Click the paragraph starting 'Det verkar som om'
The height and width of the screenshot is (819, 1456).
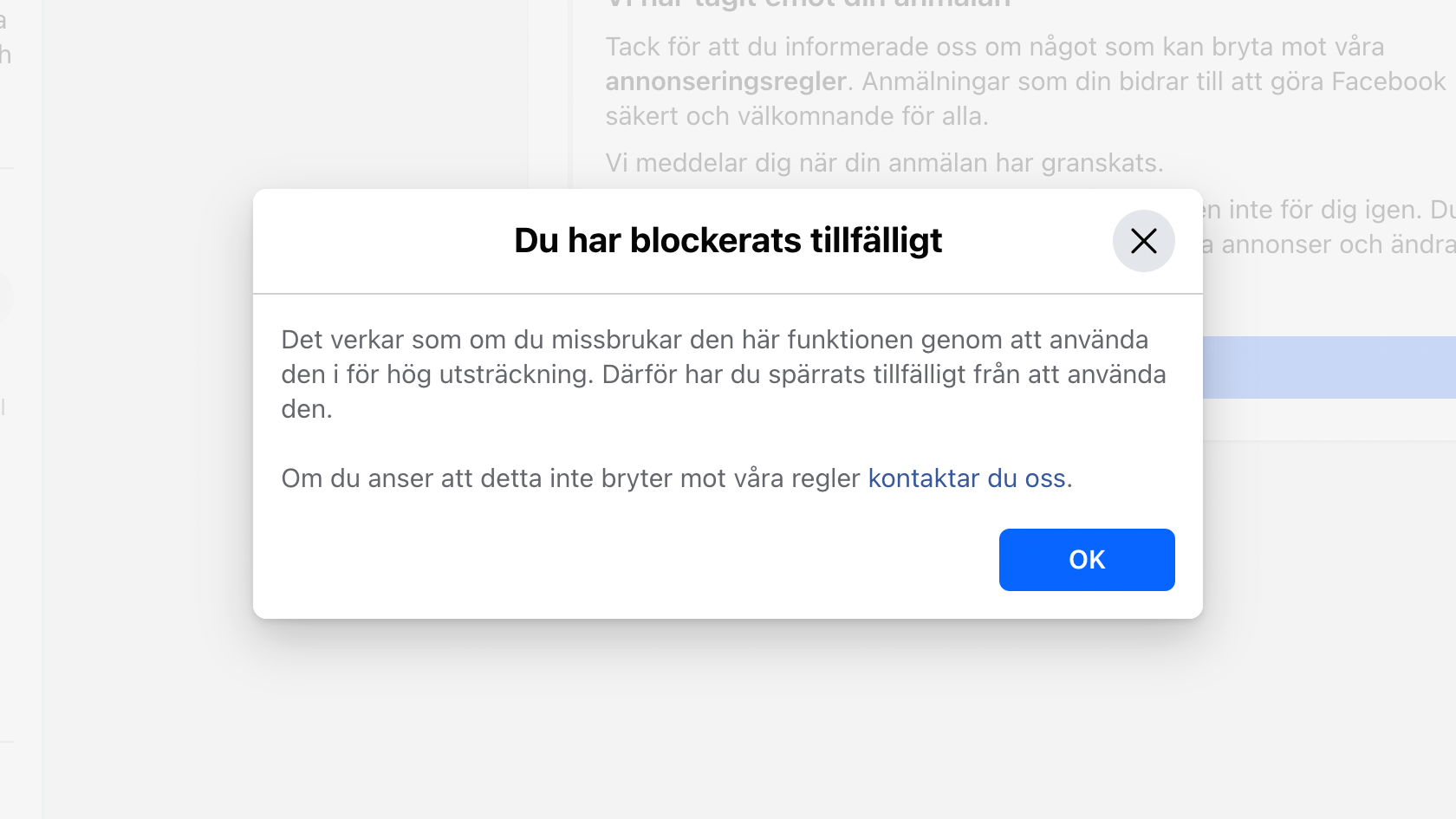[724, 374]
